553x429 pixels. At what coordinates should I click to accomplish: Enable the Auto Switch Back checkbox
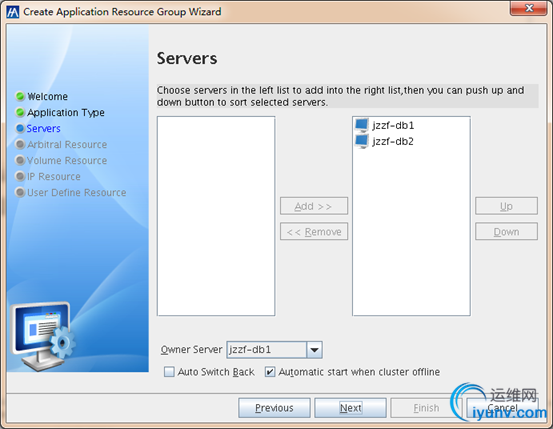(x=169, y=372)
